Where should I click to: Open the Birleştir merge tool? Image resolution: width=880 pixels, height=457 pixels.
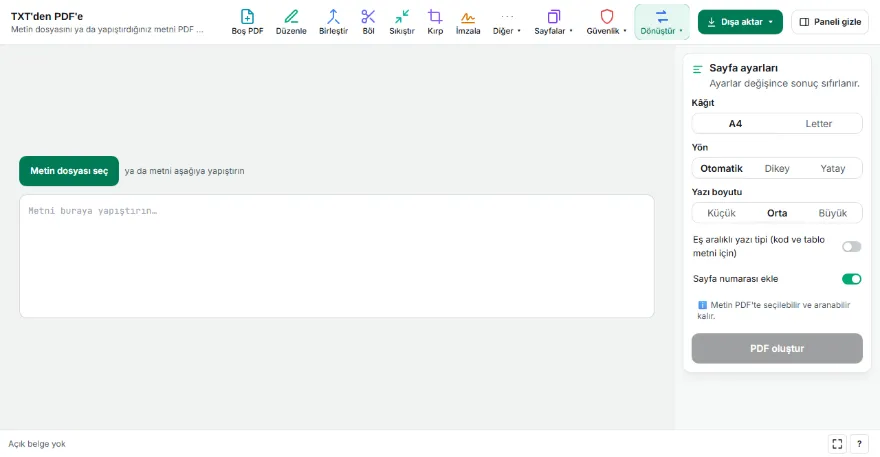(333, 22)
